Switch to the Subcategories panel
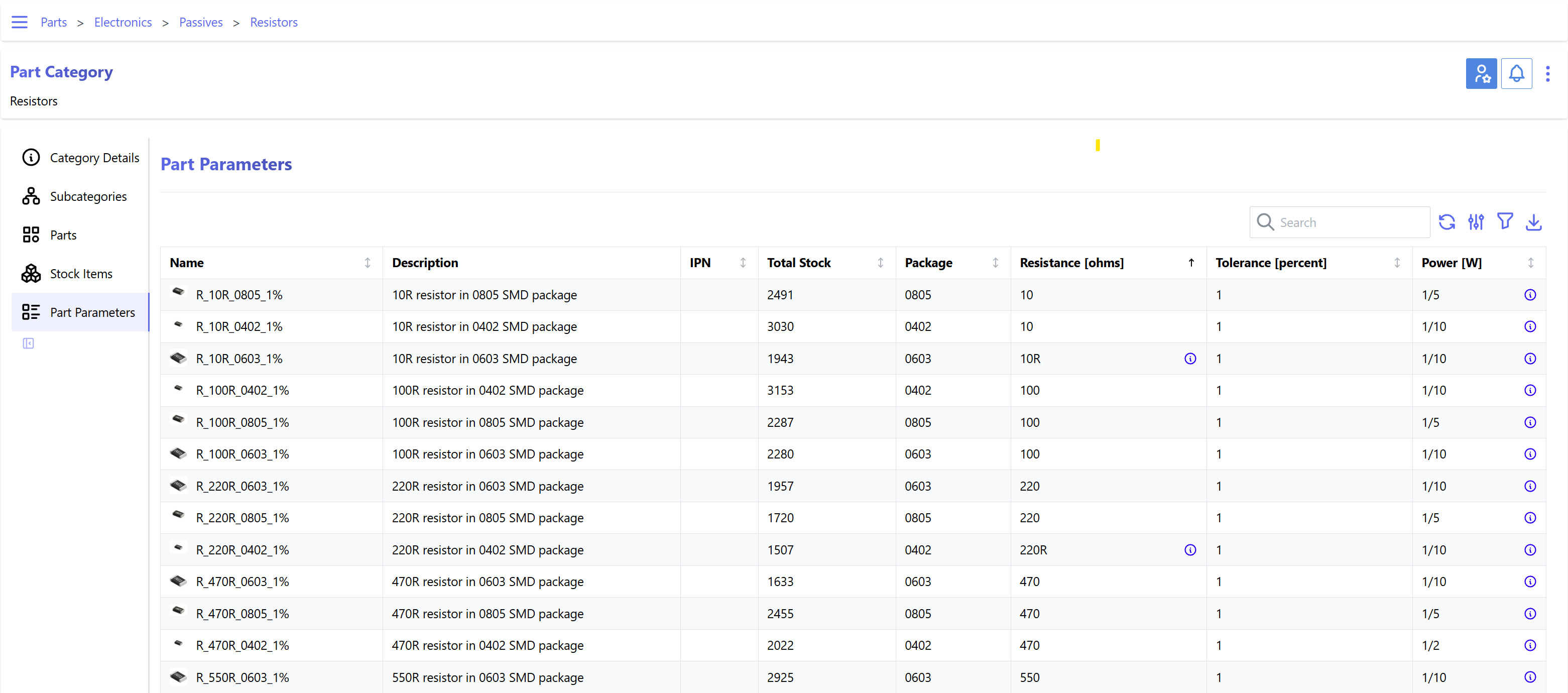1568x693 pixels. coord(88,197)
